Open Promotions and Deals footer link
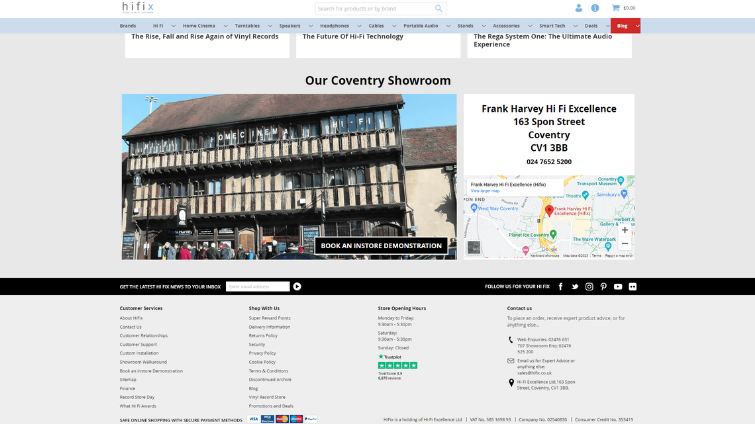This screenshot has width=755, height=424. (x=271, y=406)
